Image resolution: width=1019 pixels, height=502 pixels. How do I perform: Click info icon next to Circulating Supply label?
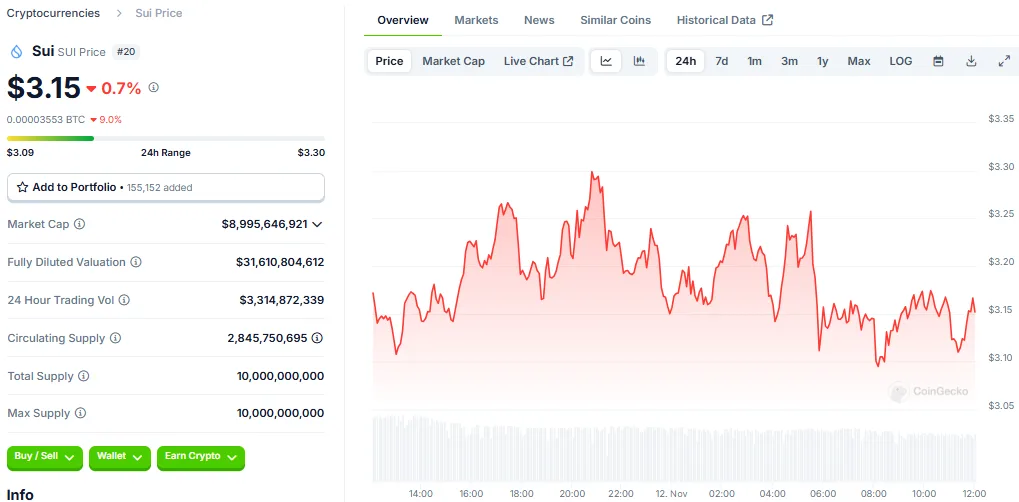115,338
